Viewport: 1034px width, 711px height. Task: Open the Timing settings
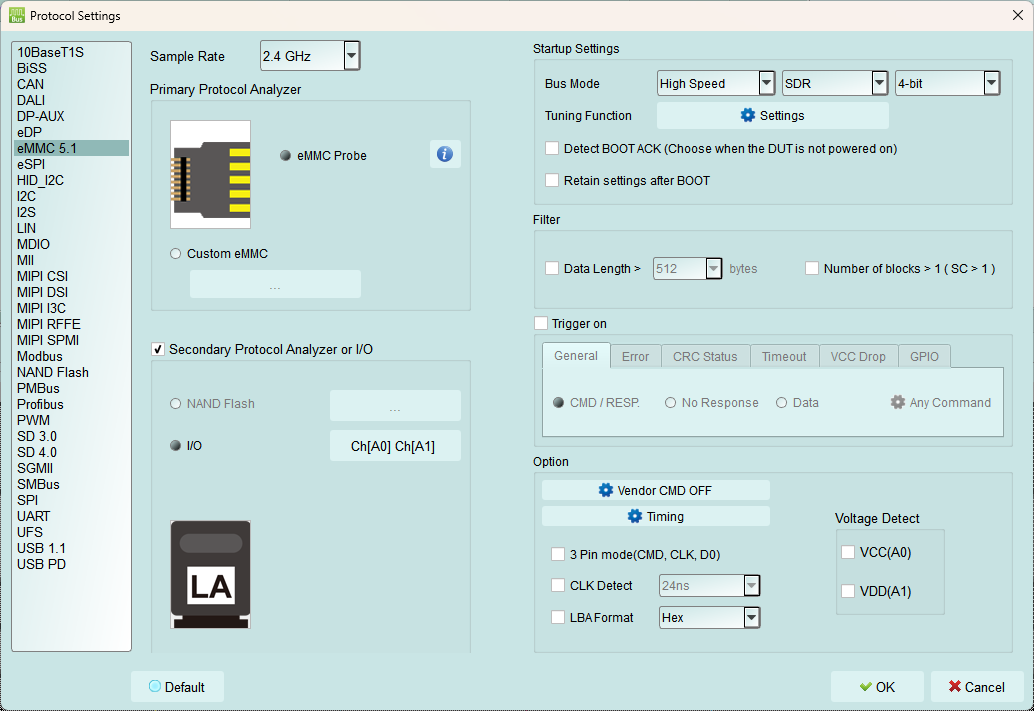(655, 516)
